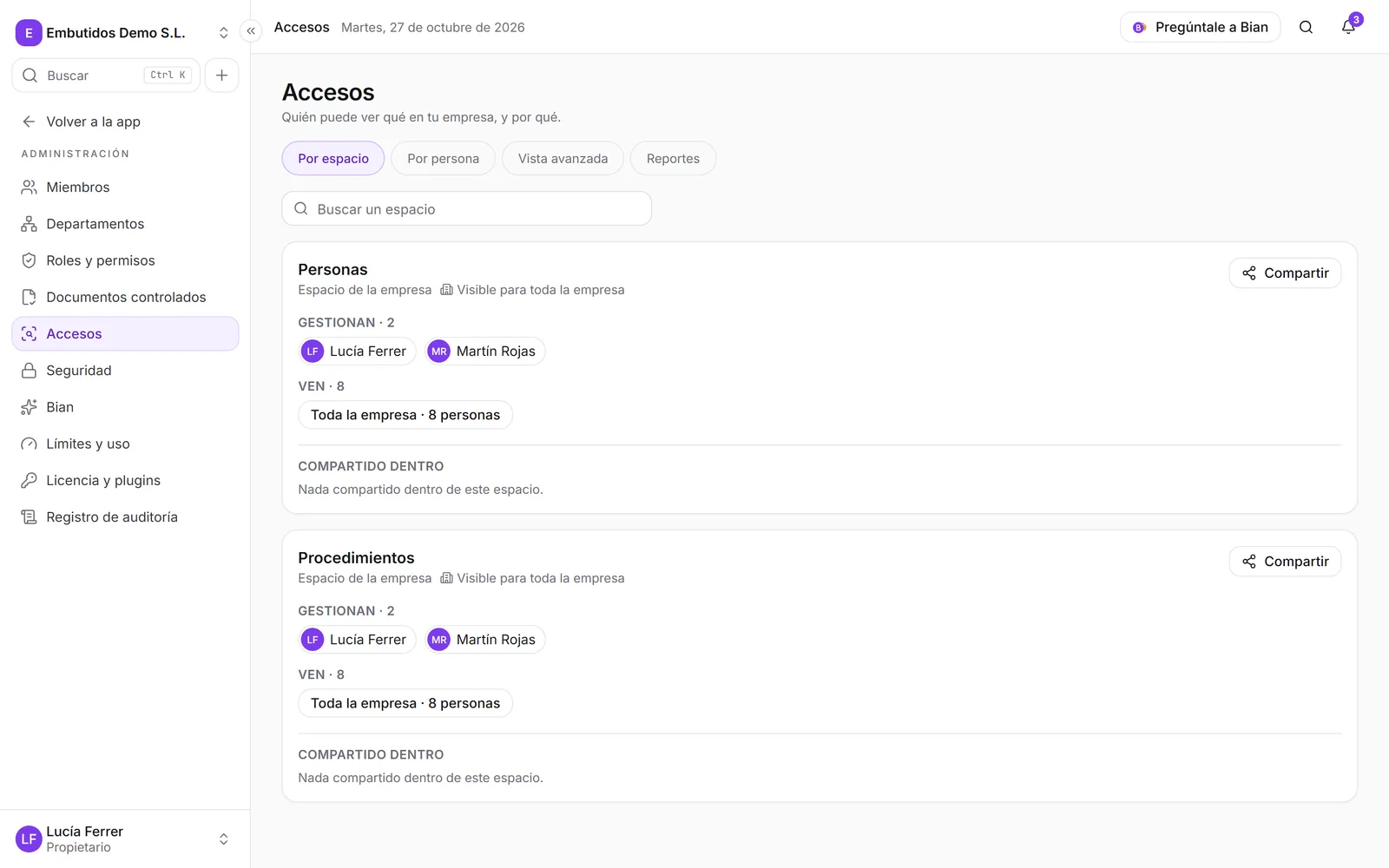Click the Bian sparkle icon in the sidebar
Image resolution: width=1389 pixels, height=868 pixels.
point(29,407)
